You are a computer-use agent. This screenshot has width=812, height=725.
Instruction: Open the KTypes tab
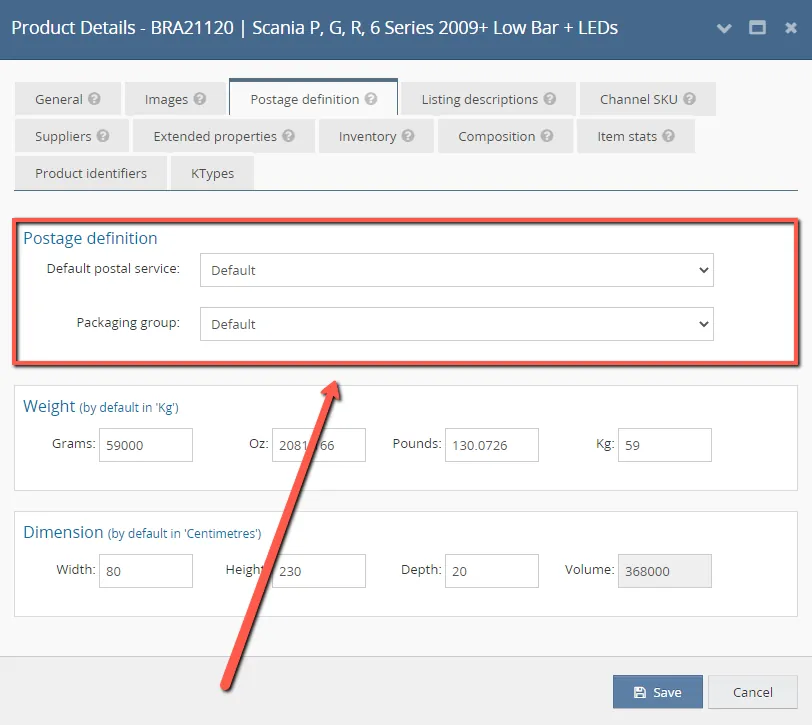(x=212, y=173)
